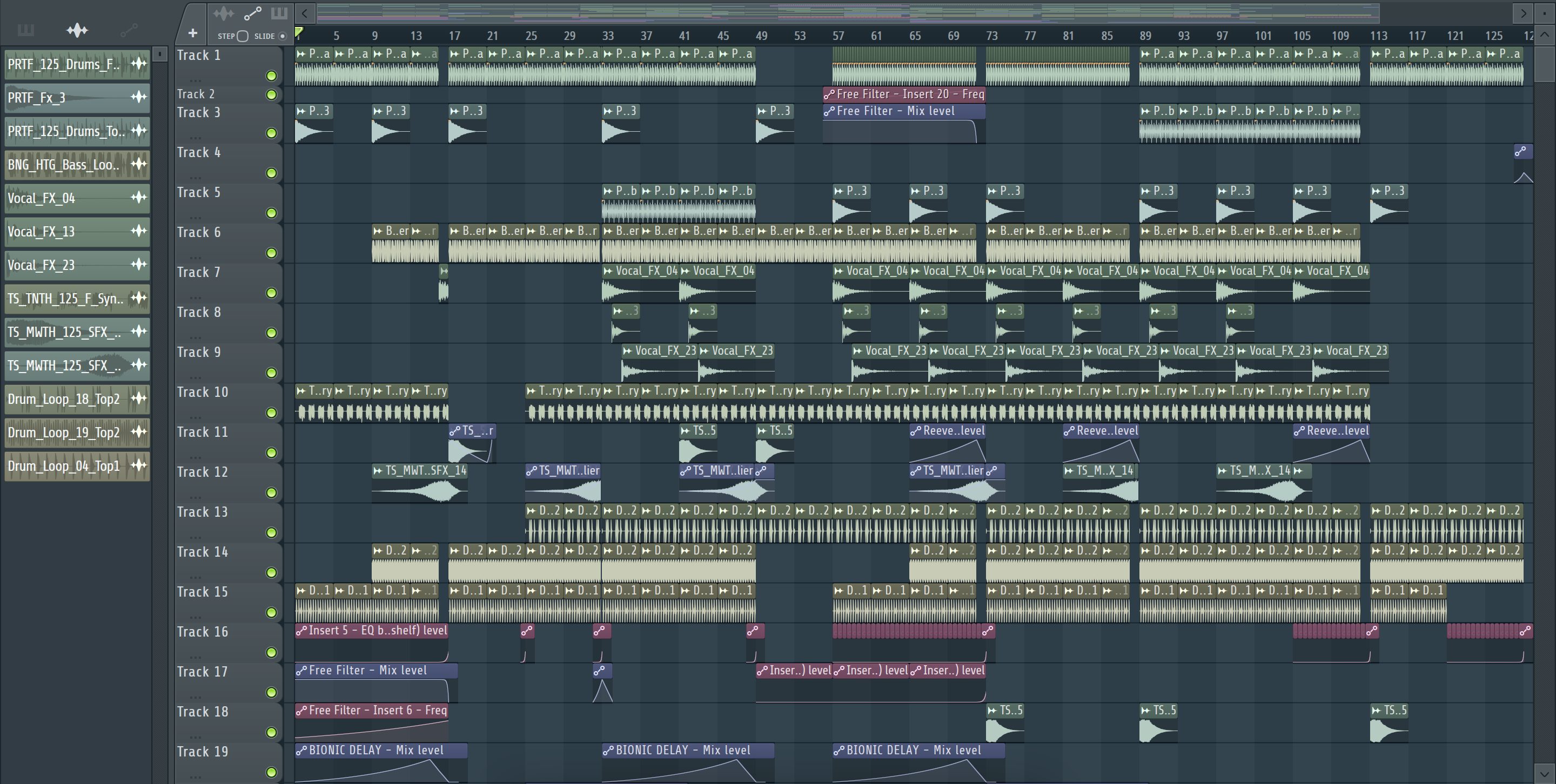Open clip menu icon of Insert 5 - EQ clip
The height and width of the screenshot is (784, 1556).
point(301,631)
